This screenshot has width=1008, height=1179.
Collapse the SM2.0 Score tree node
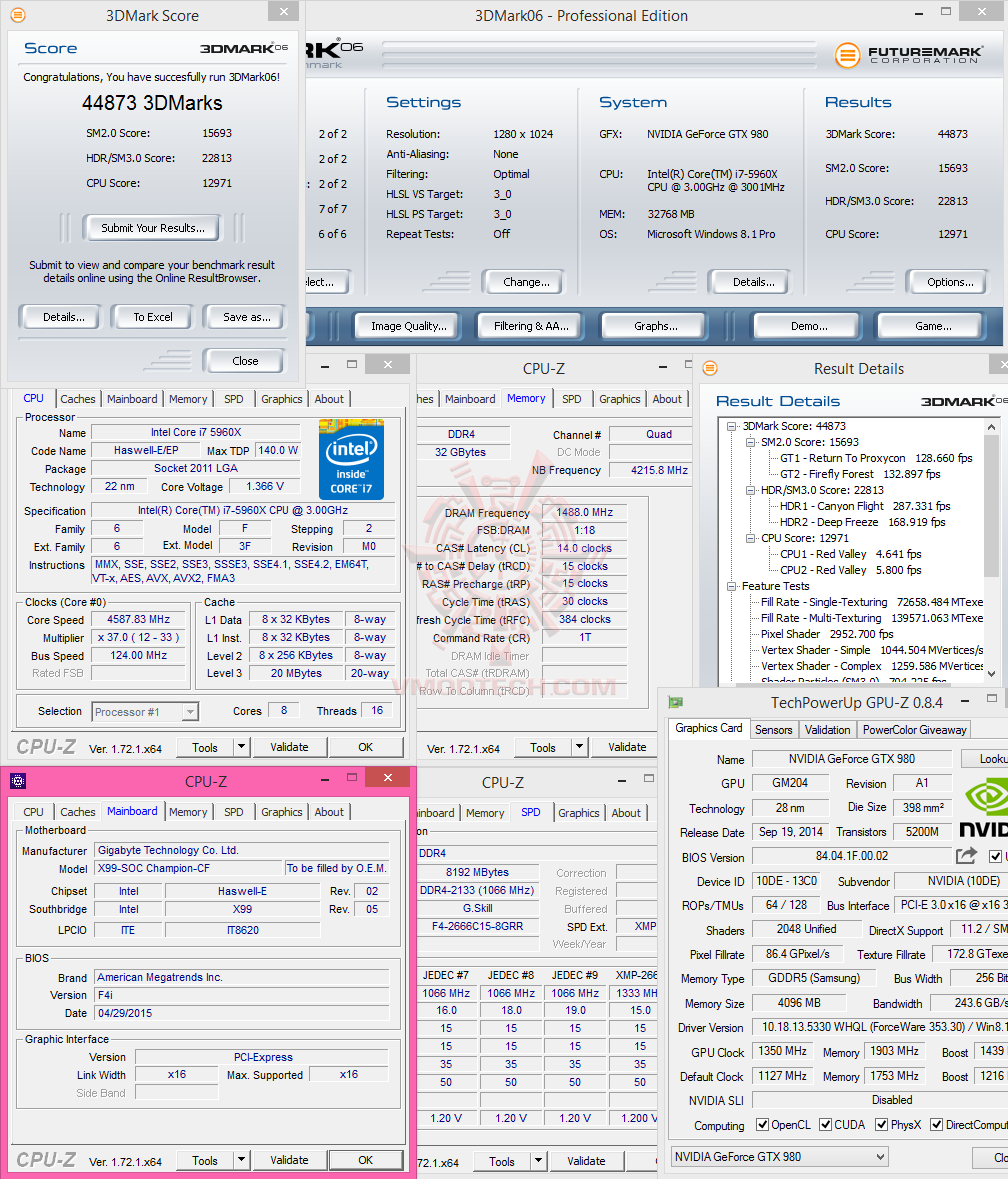[x=749, y=442]
